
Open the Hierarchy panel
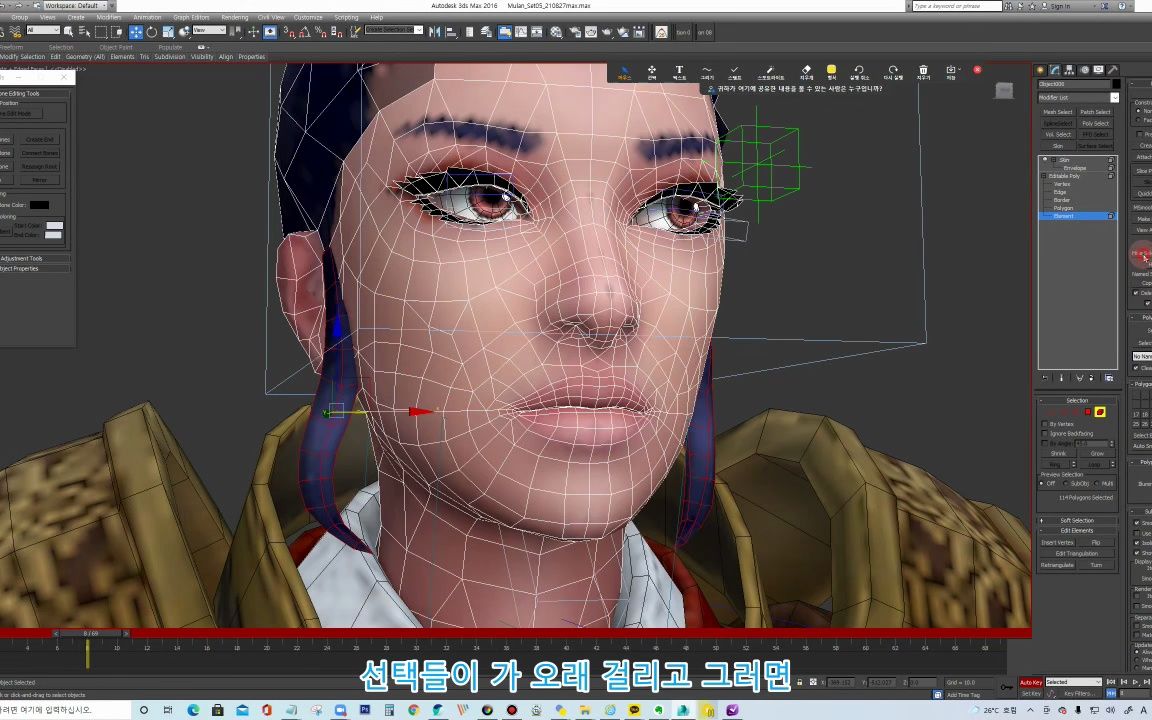tap(1069, 70)
